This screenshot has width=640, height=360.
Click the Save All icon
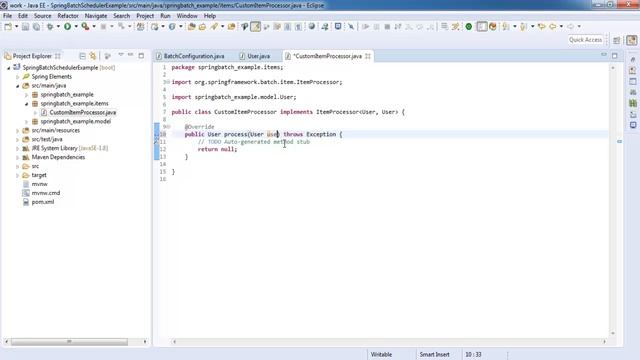pos(36,27)
